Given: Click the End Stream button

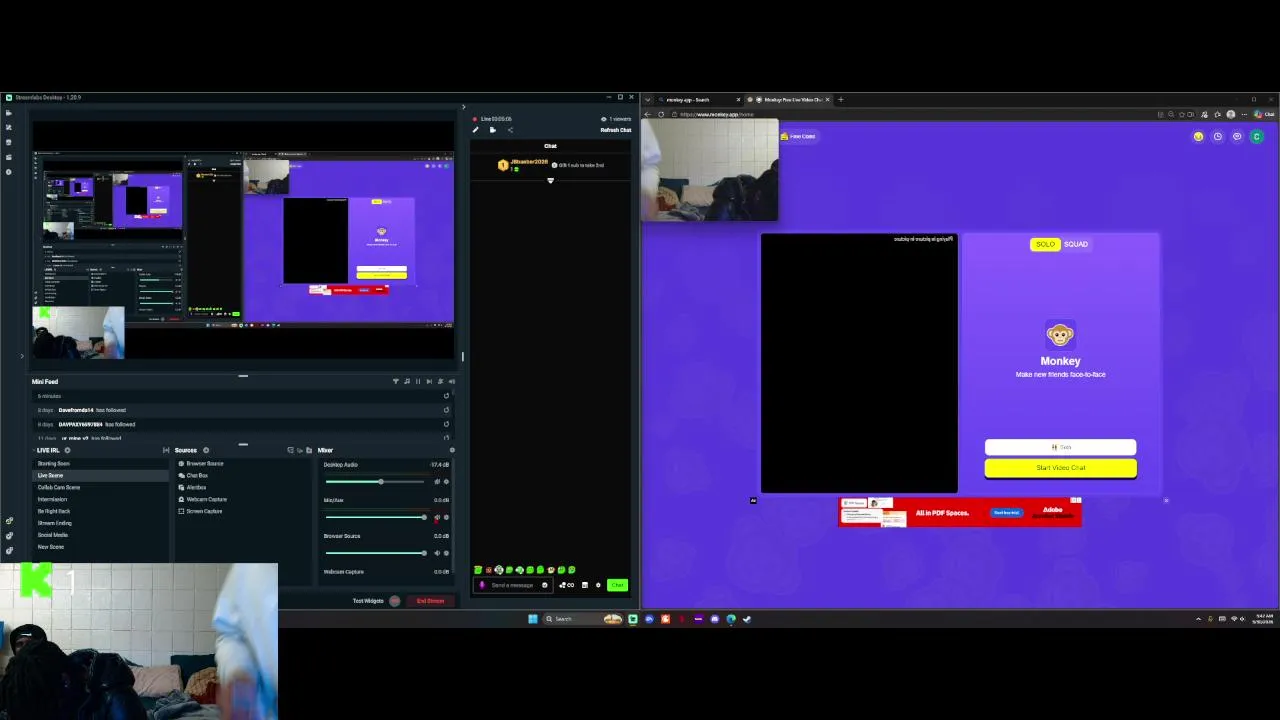Looking at the screenshot, I should click(430, 601).
